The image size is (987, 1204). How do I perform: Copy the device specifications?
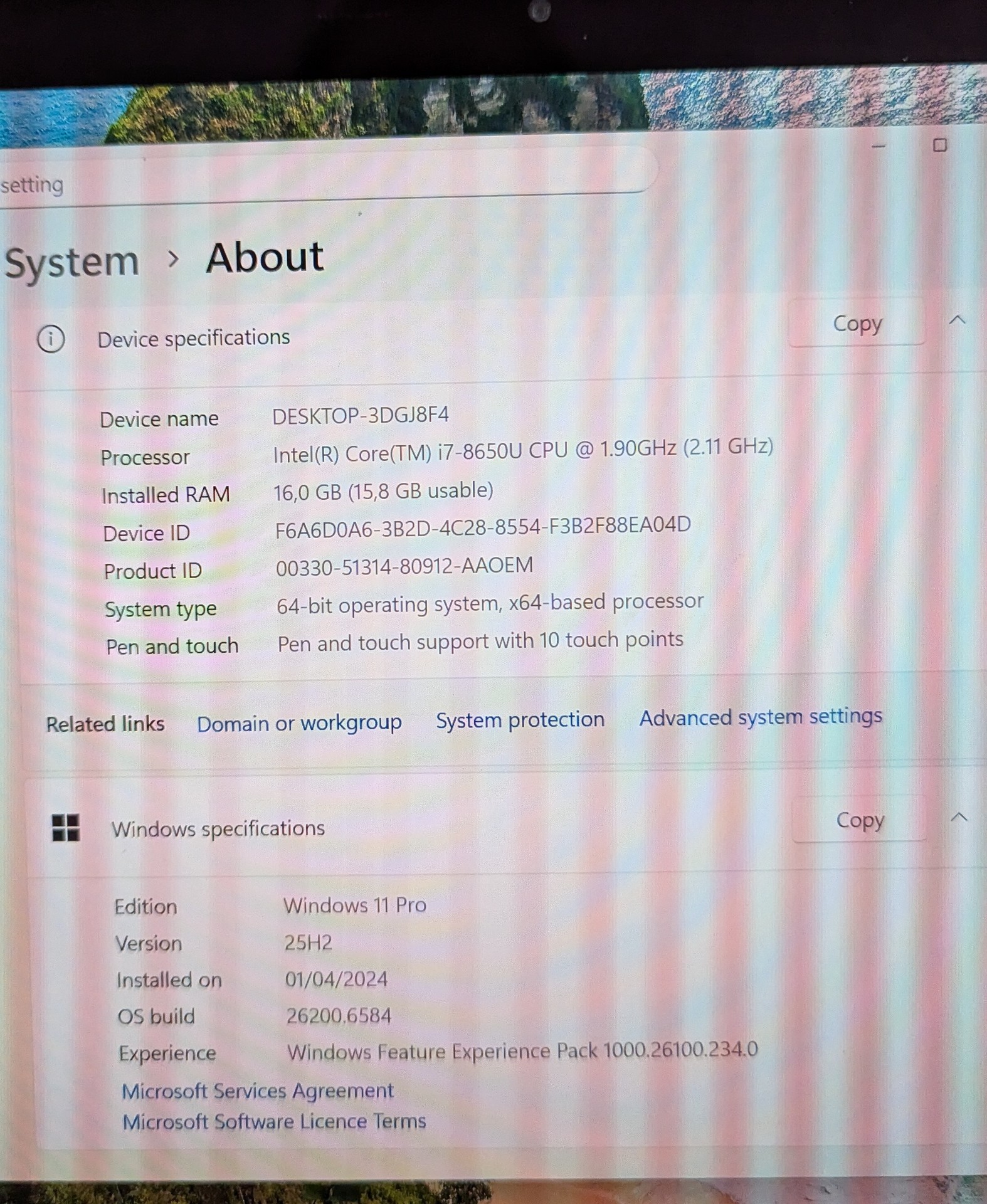(857, 324)
